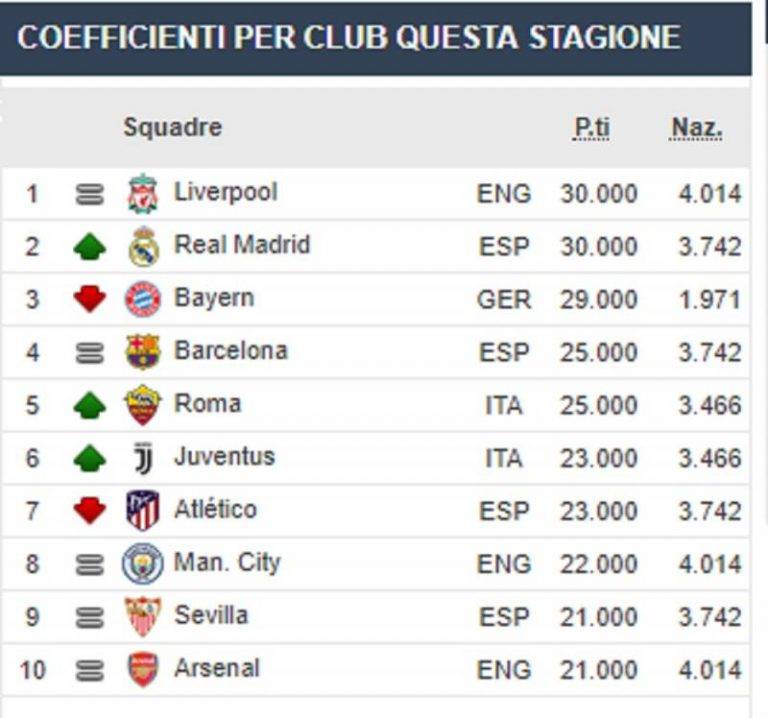Open the Juventus team name link

[x=224, y=457]
